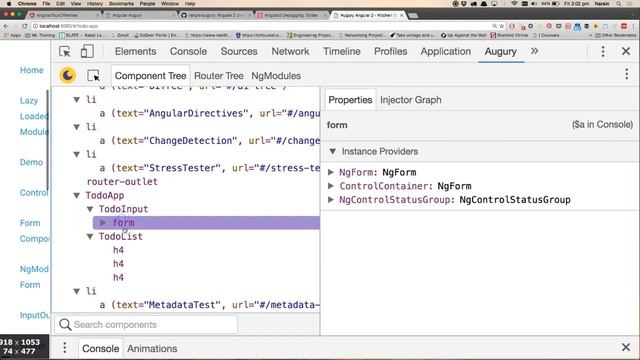This screenshot has height=360, width=640.
Task: Open the NgModel Form link
Action: 34,277
